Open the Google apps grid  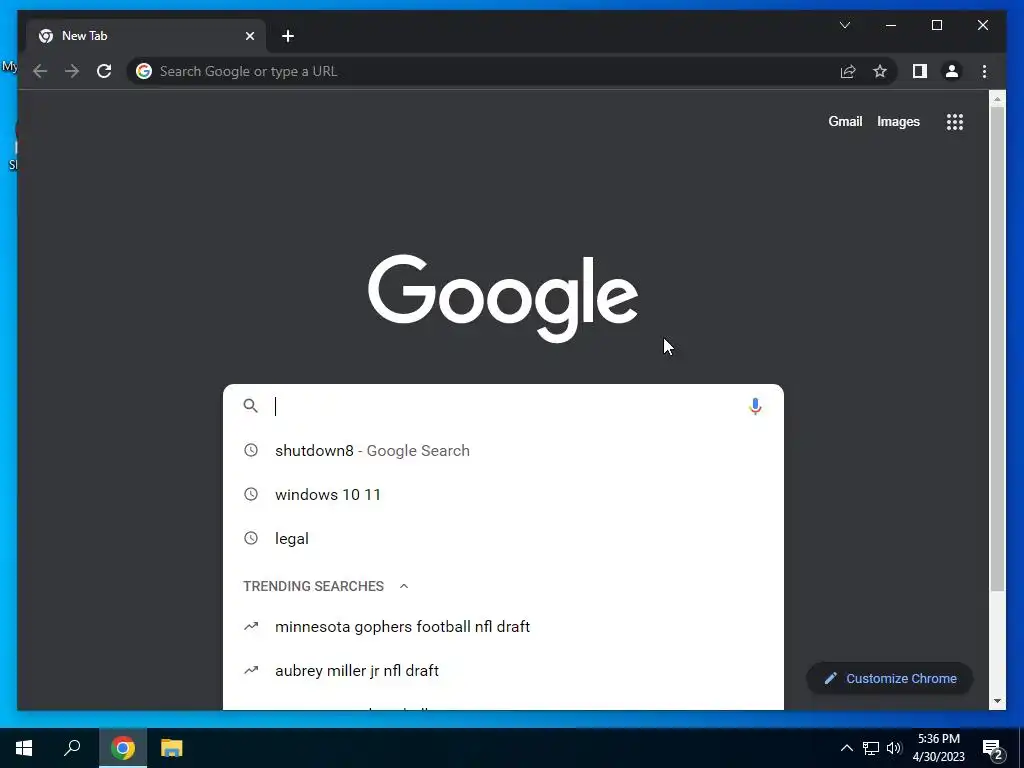[x=955, y=121]
